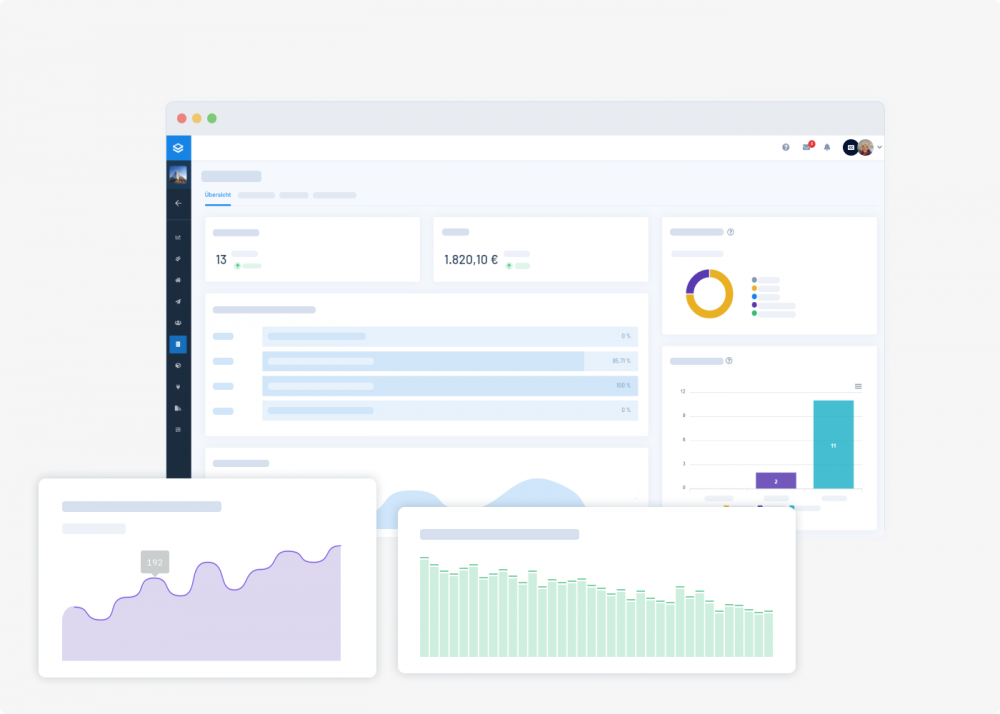Click the back arrow in the sidebar
Image resolution: width=1000 pixels, height=714 pixels.
click(178, 203)
